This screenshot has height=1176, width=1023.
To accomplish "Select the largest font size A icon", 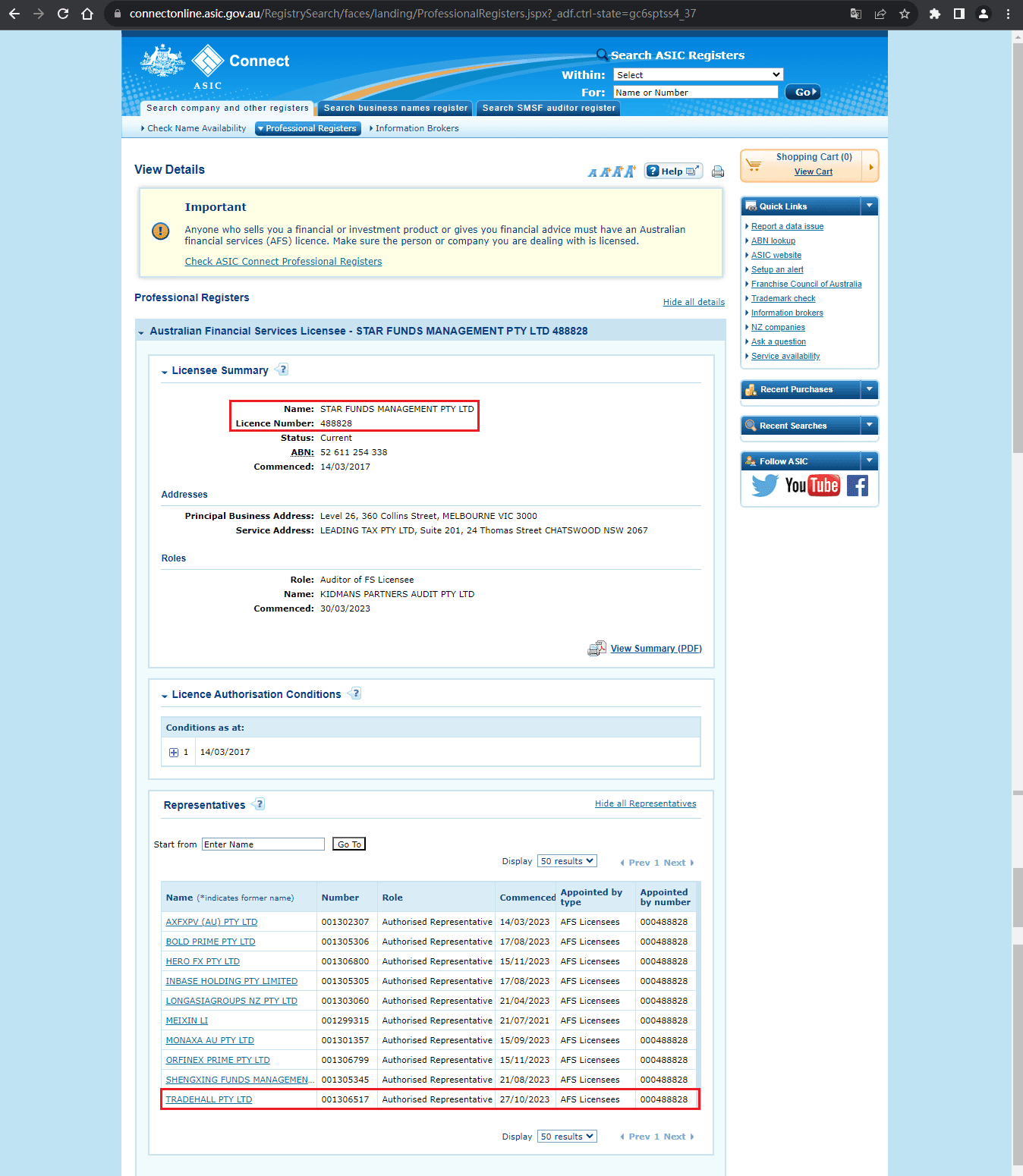I will 629,171.
